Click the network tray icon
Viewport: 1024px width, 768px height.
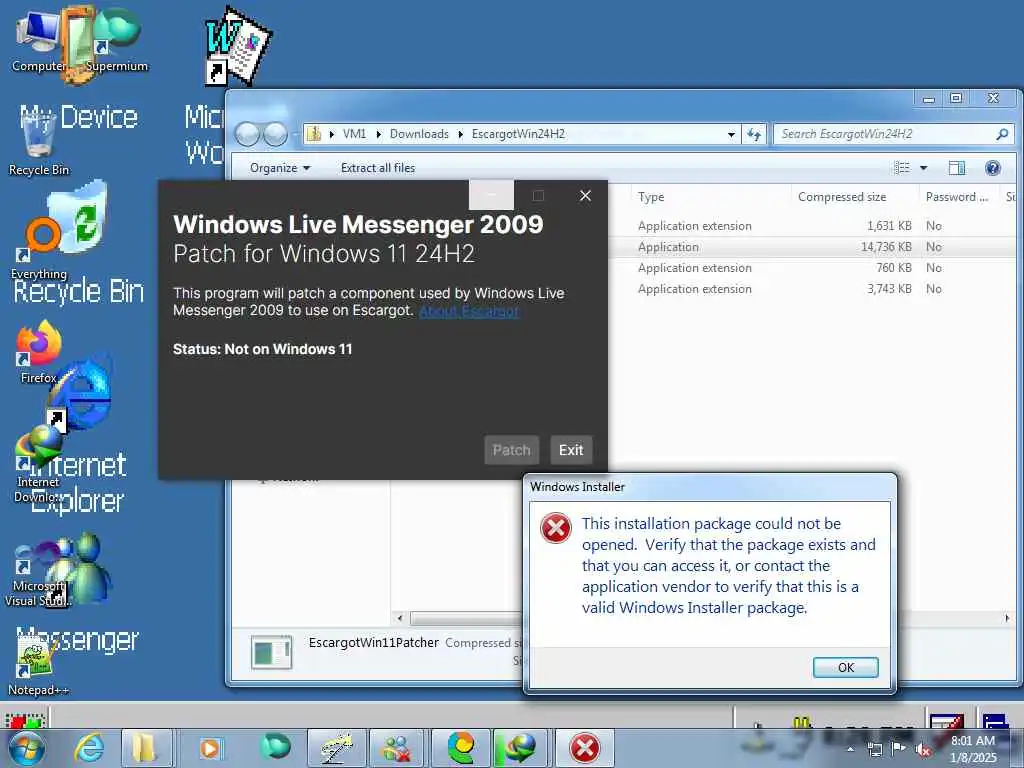(874, 749)
